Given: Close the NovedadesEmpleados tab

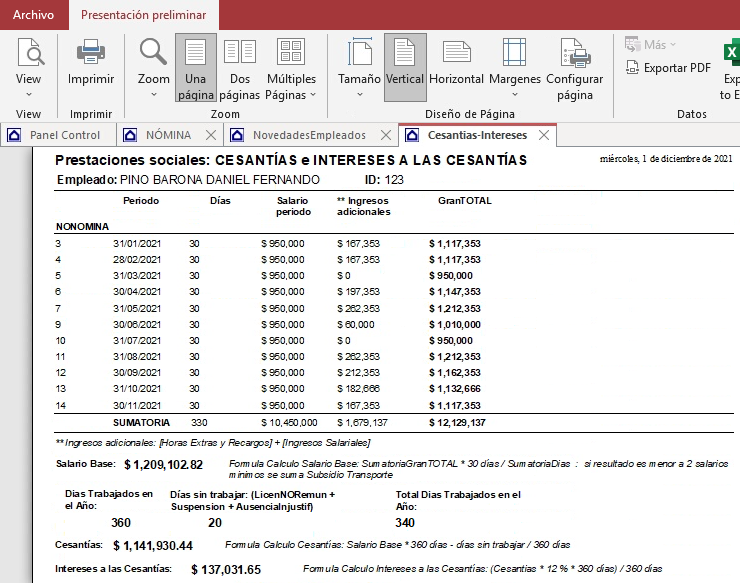Looking at the screenshot, I should (384, 135).
